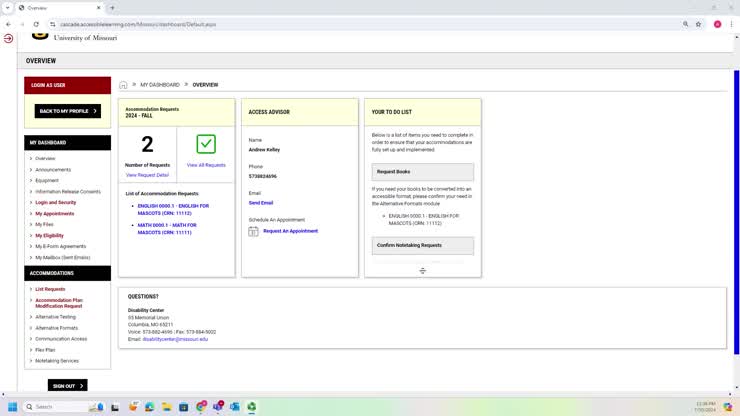
Task: Expand the Confirm Notetaking Requests section
Action: (x=422, y=245)
